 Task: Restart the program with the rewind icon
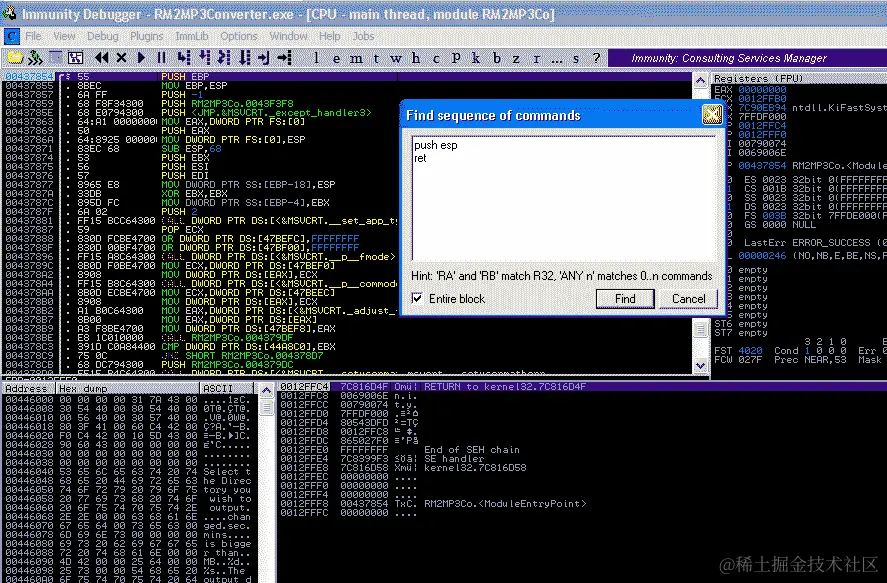(x=102, y=58)
